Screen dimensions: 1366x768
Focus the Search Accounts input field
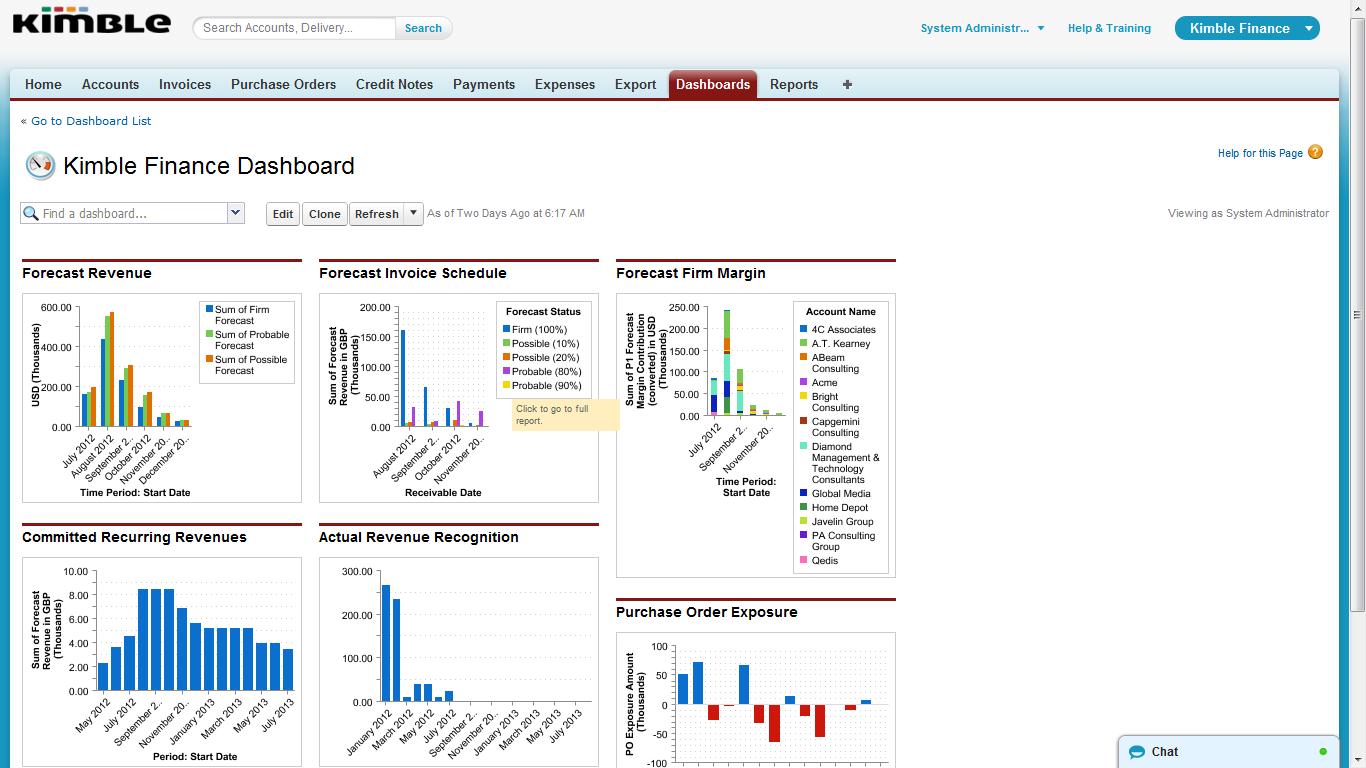point(297,28)
